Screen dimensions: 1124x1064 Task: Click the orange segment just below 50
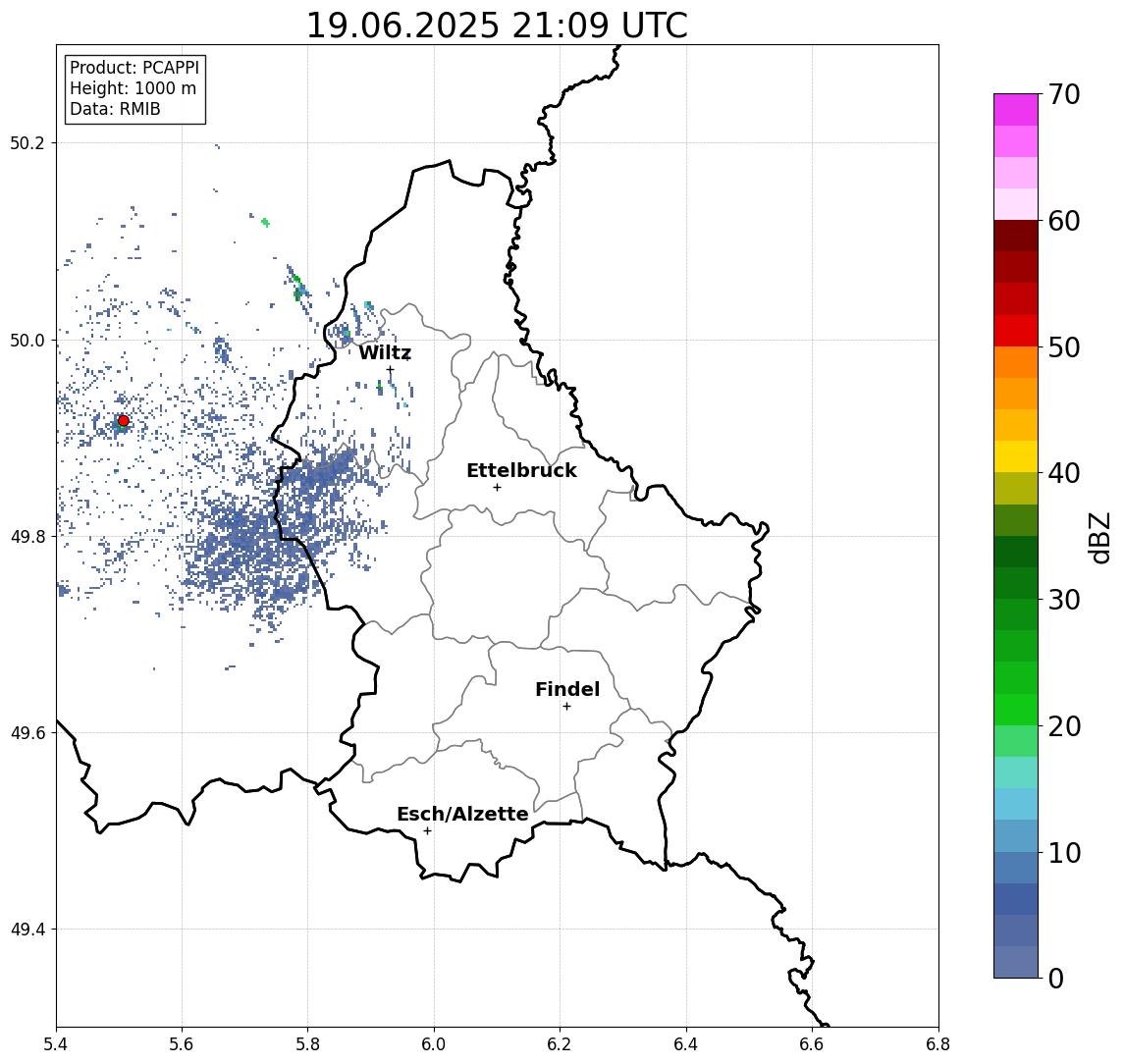click(1016, 362)
